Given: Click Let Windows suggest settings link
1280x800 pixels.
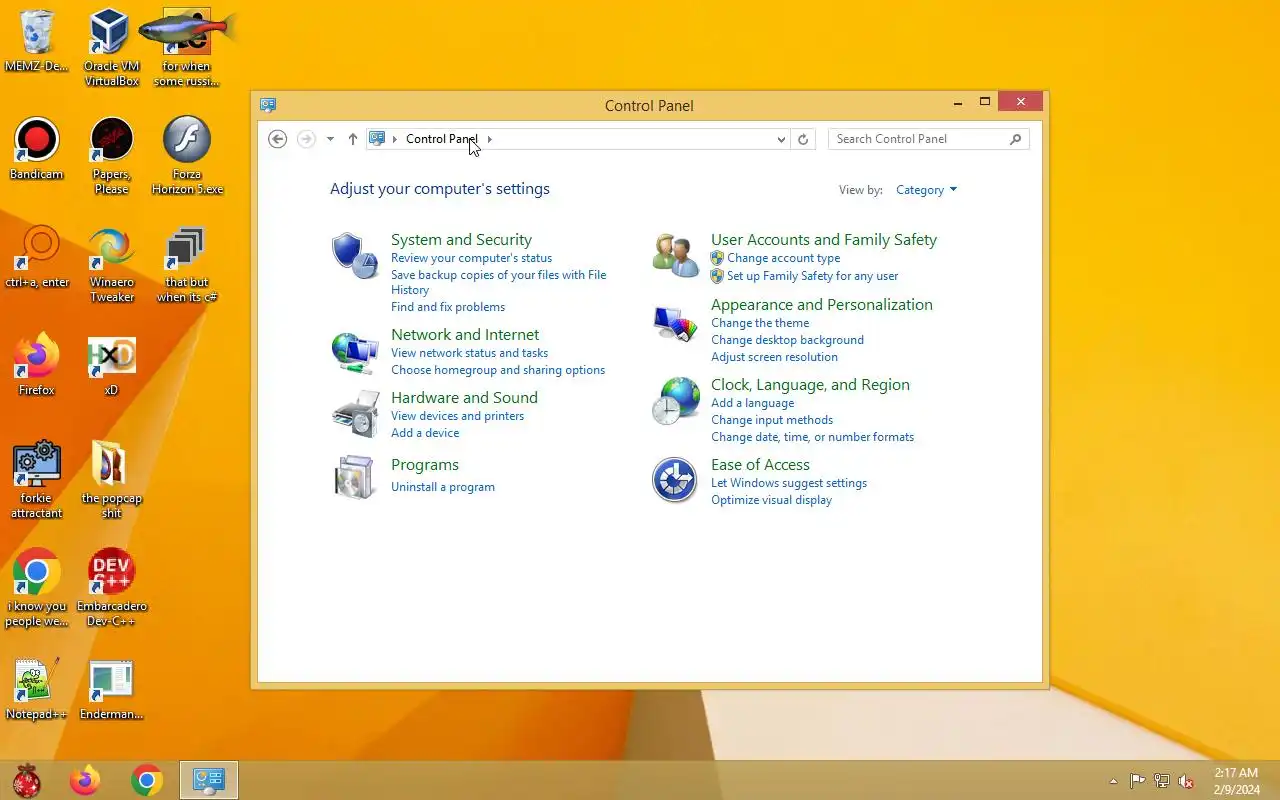Looking at the screenshot, I should pyautogui.click(x=789, y=483).
